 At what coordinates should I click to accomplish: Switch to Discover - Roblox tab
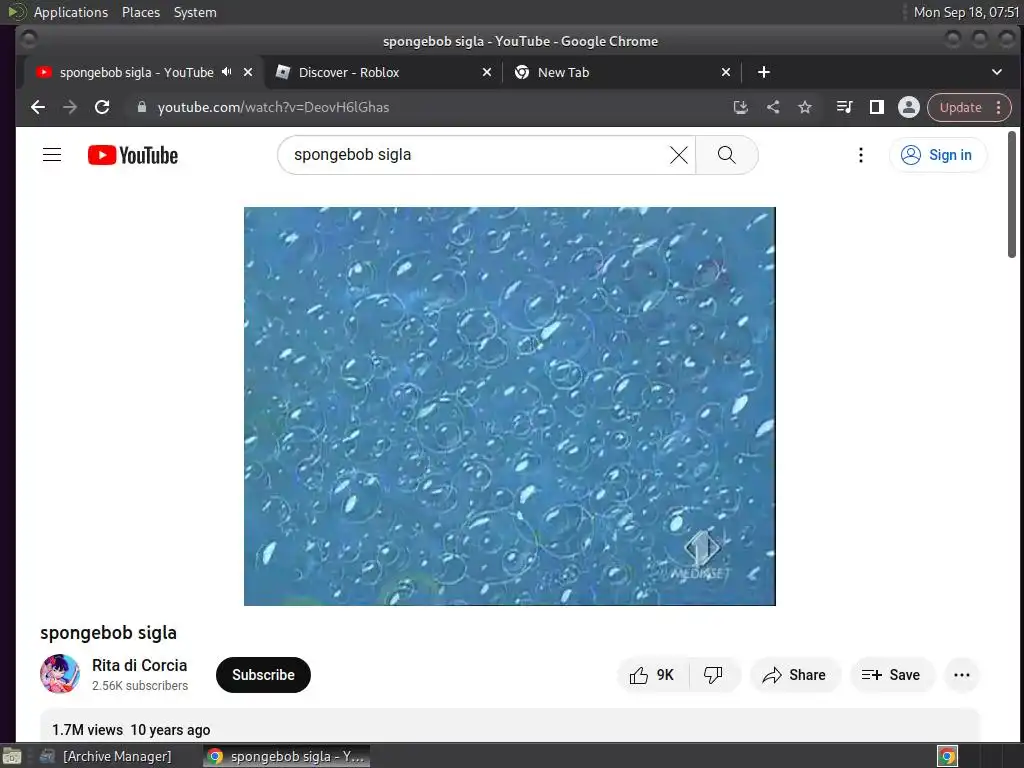[383, 72]
